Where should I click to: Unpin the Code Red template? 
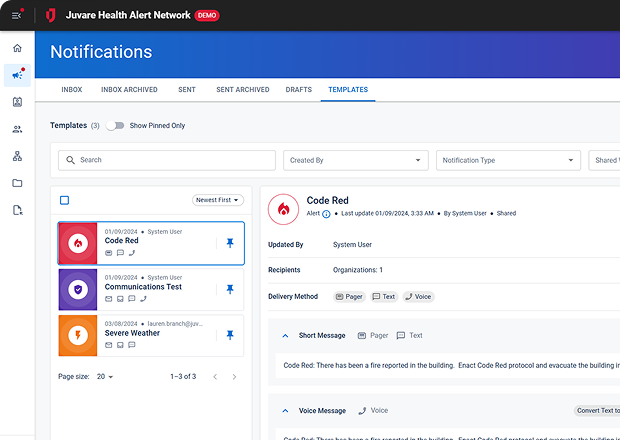[x=230, y=243]
